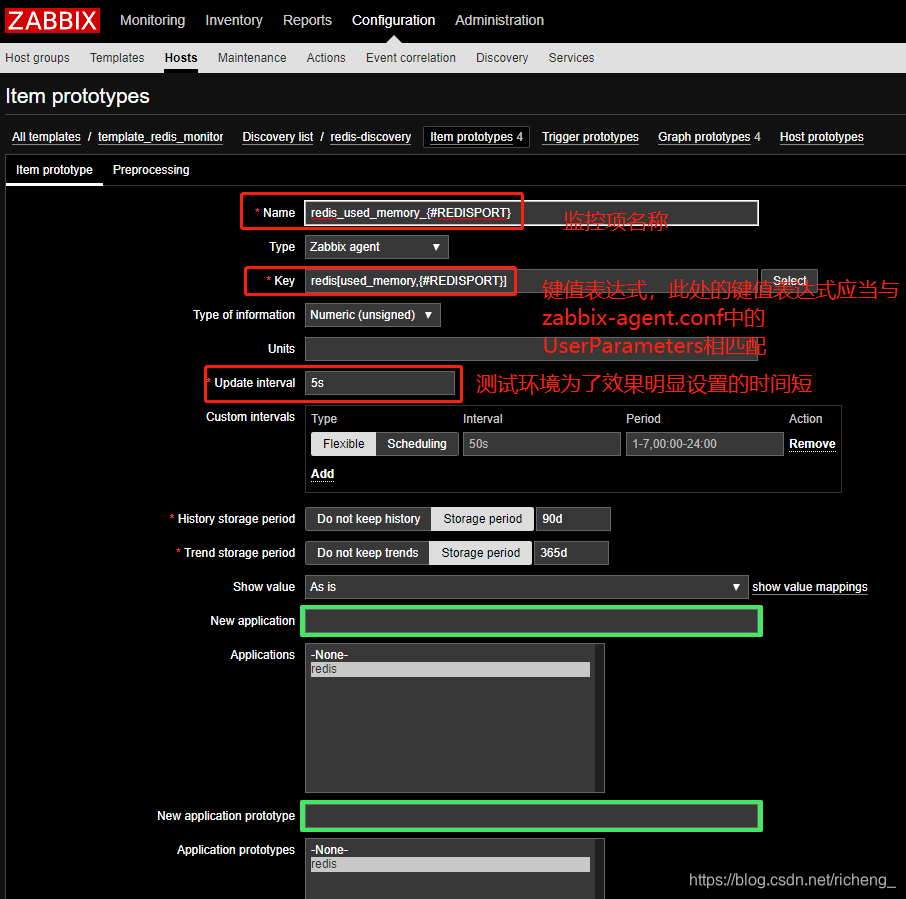Select redis in Applications list
906x899 pixels.
pos(450,669)
